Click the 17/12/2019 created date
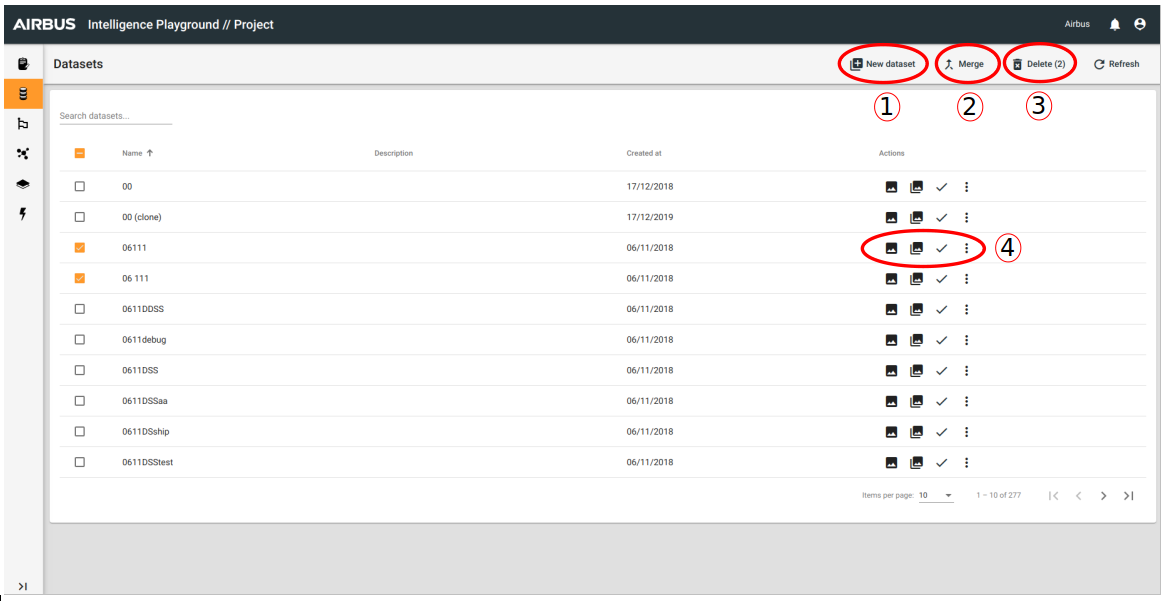This screenshot has height=601, width=1167. tap(650, 217)
